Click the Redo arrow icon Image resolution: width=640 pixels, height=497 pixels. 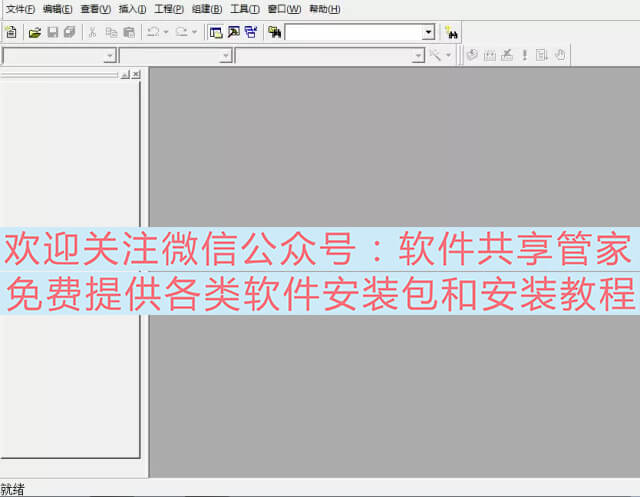pos(182,32)
